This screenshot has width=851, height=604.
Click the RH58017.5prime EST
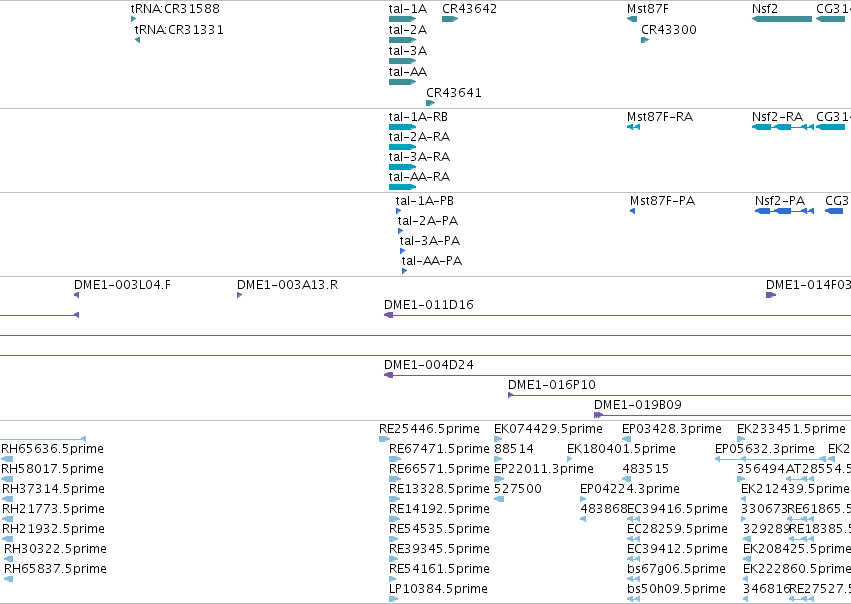pos(7,480)
